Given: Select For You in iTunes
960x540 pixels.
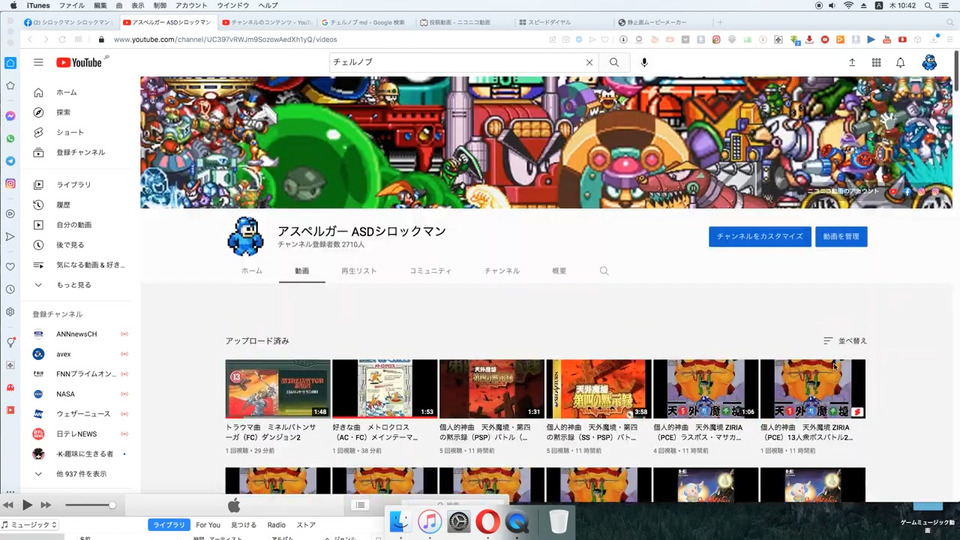Looking at the screenshot, I should click(208, 525).
